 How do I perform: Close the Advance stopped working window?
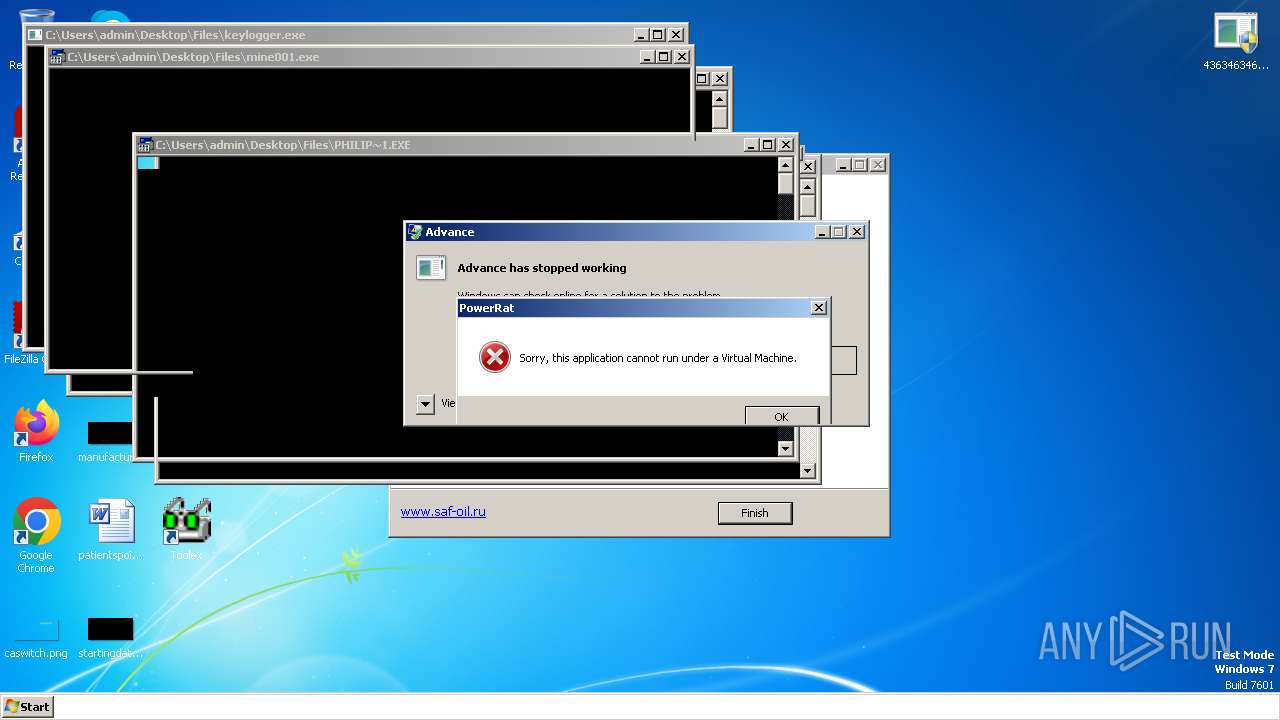tap(856, 232)
